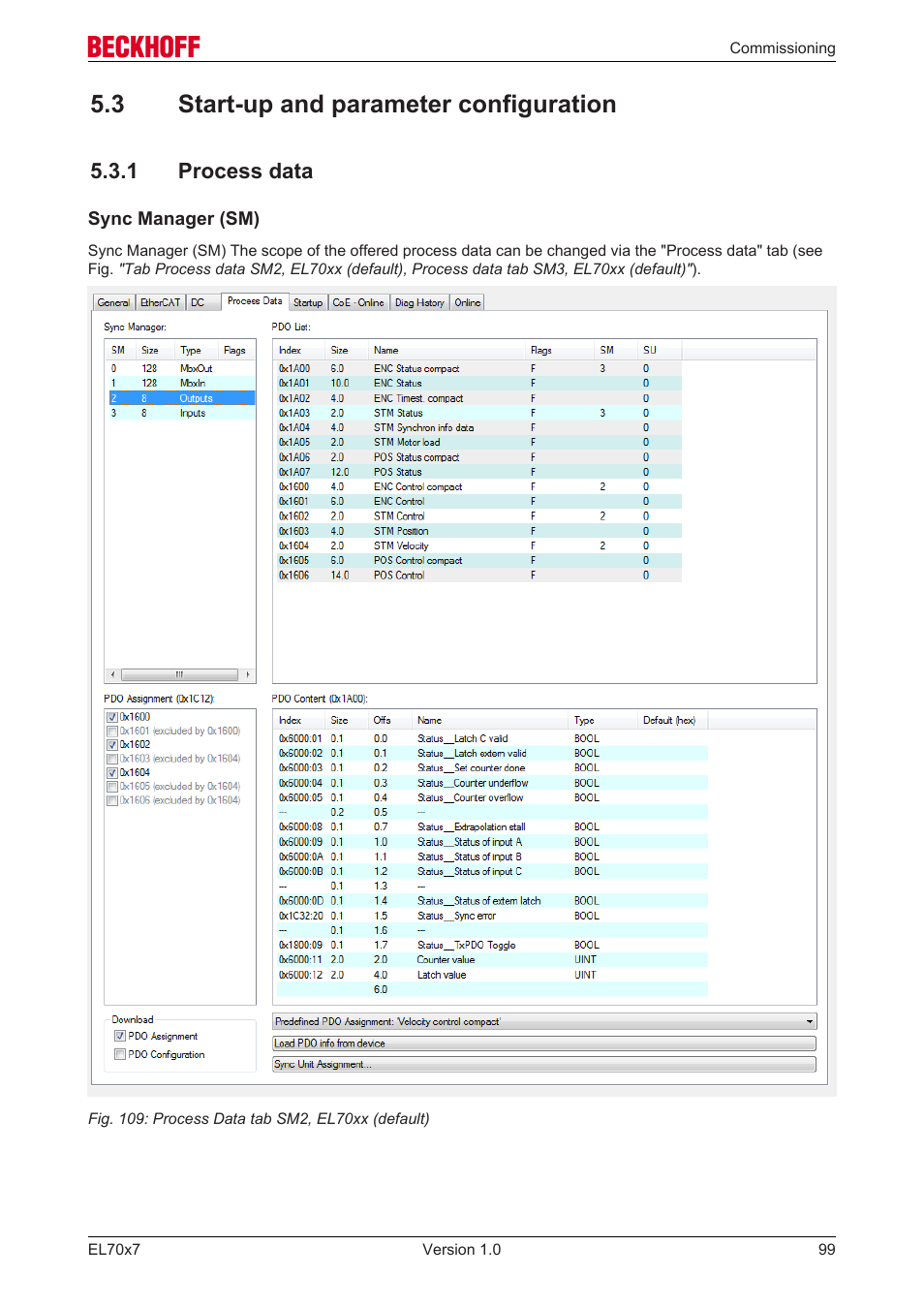Select the Latch value entry row
The height and width of the screenshot is (1308, 924).
point(492,975)
